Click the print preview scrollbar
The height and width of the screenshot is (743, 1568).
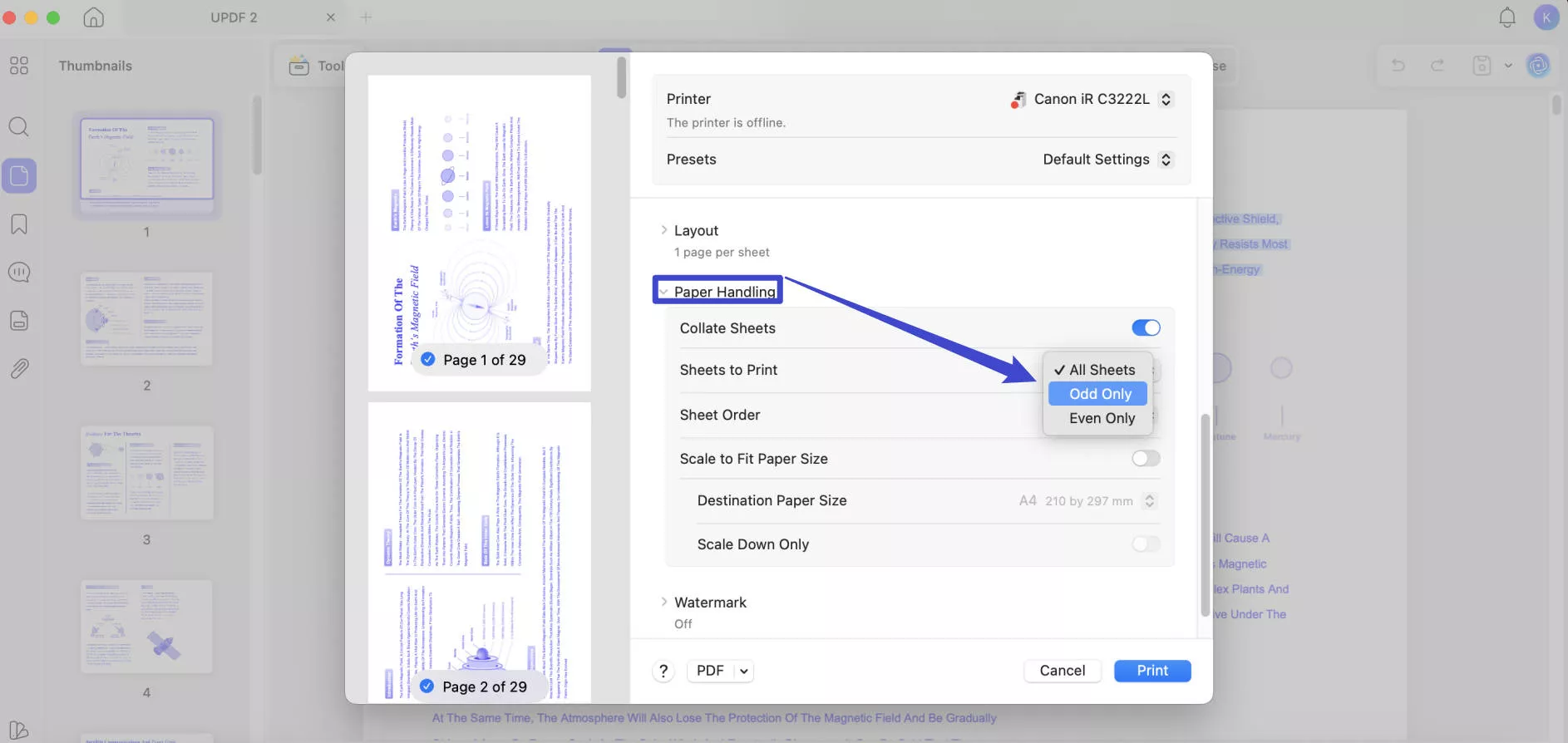tap(622, 77)
